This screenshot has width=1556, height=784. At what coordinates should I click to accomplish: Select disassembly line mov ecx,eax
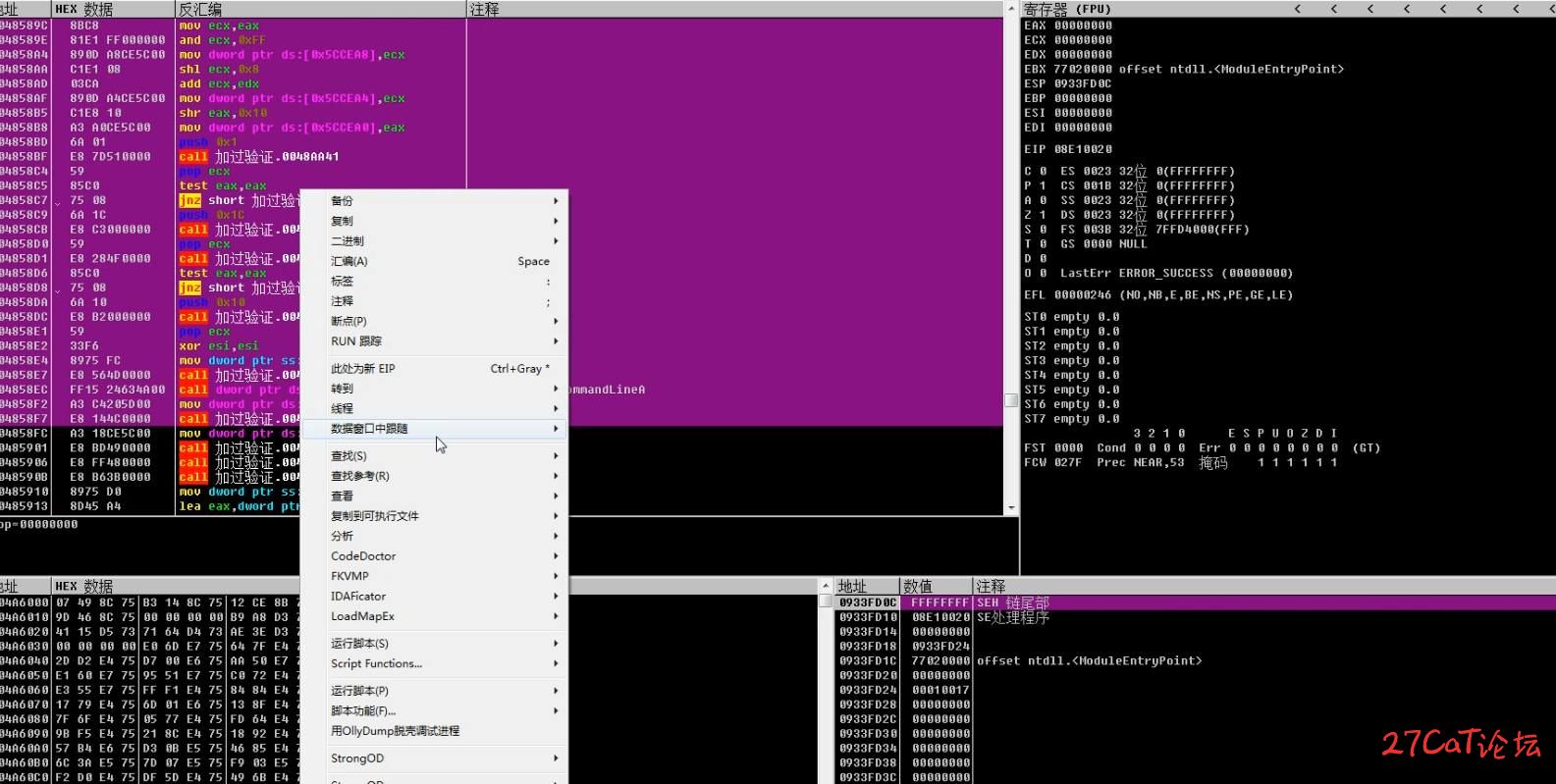tap(220, 26)
